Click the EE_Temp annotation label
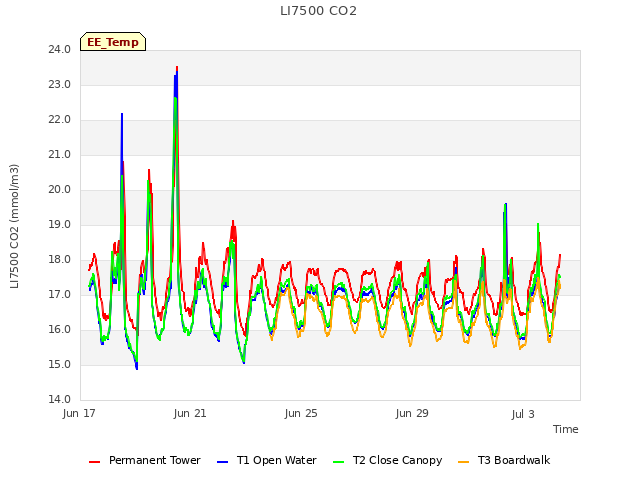 [113, 42]
